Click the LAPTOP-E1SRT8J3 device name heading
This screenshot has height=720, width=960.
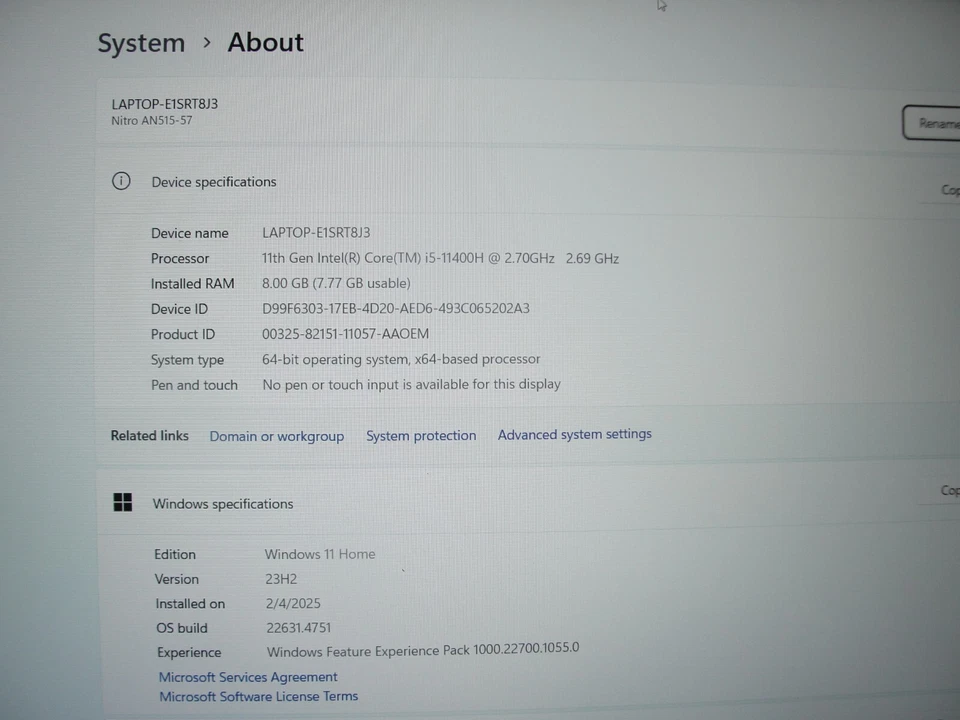tap(164, 104)
